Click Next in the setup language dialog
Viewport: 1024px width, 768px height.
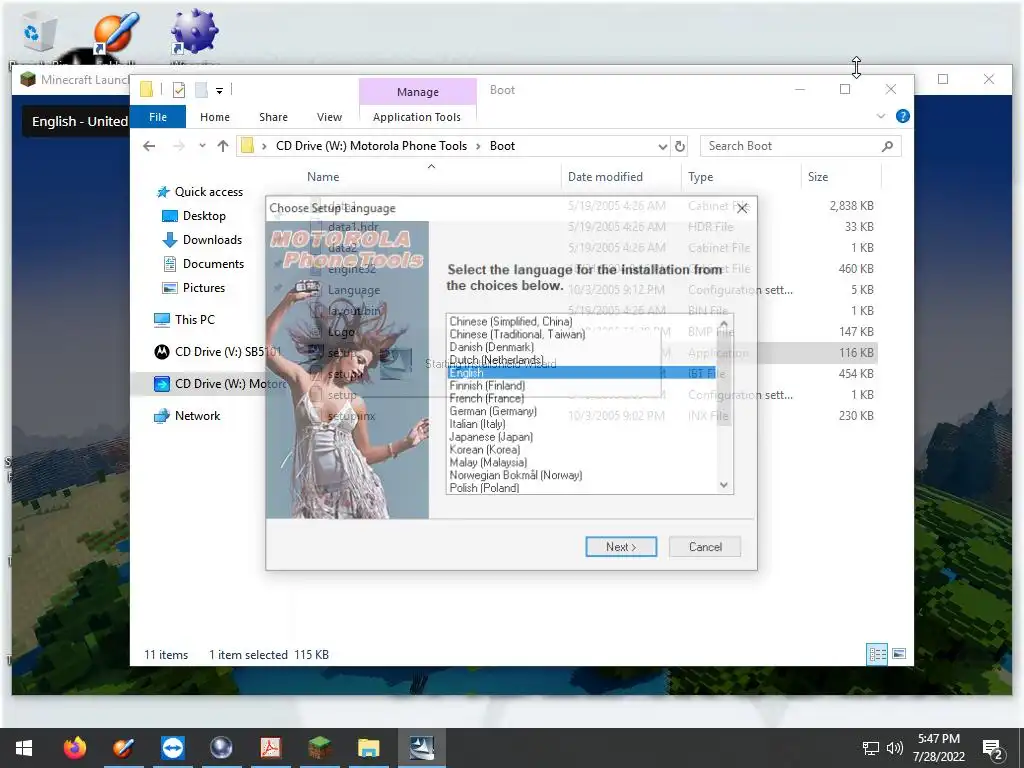click(621, 547)
